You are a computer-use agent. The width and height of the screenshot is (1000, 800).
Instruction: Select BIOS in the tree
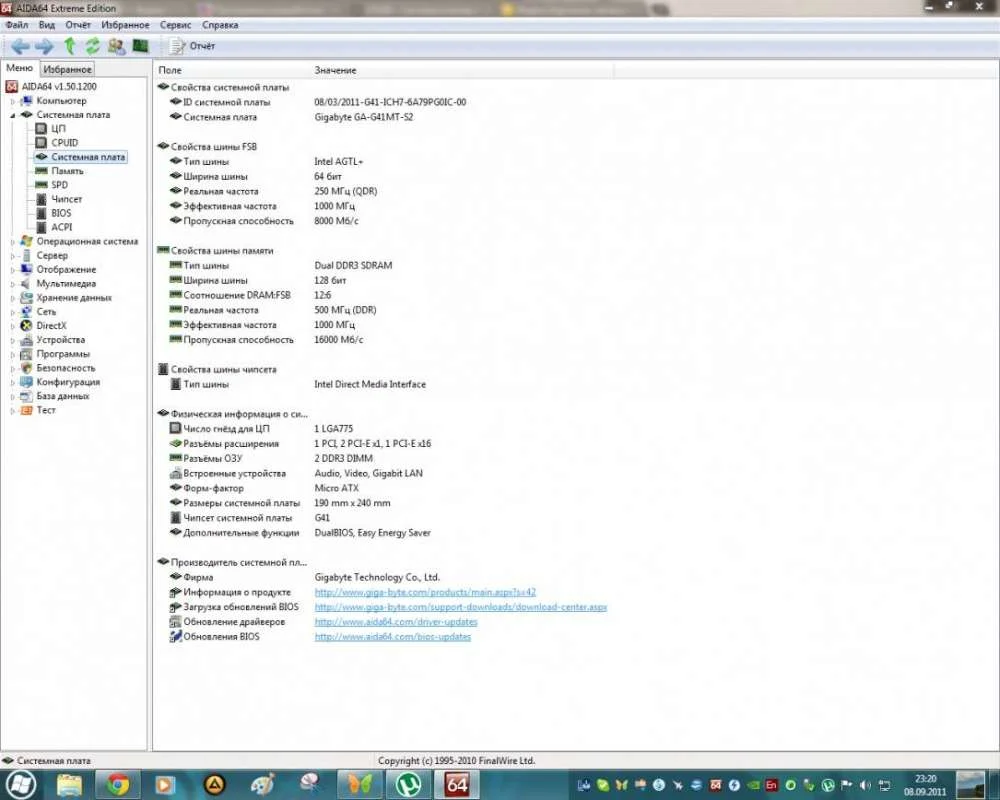pos(61,213)
